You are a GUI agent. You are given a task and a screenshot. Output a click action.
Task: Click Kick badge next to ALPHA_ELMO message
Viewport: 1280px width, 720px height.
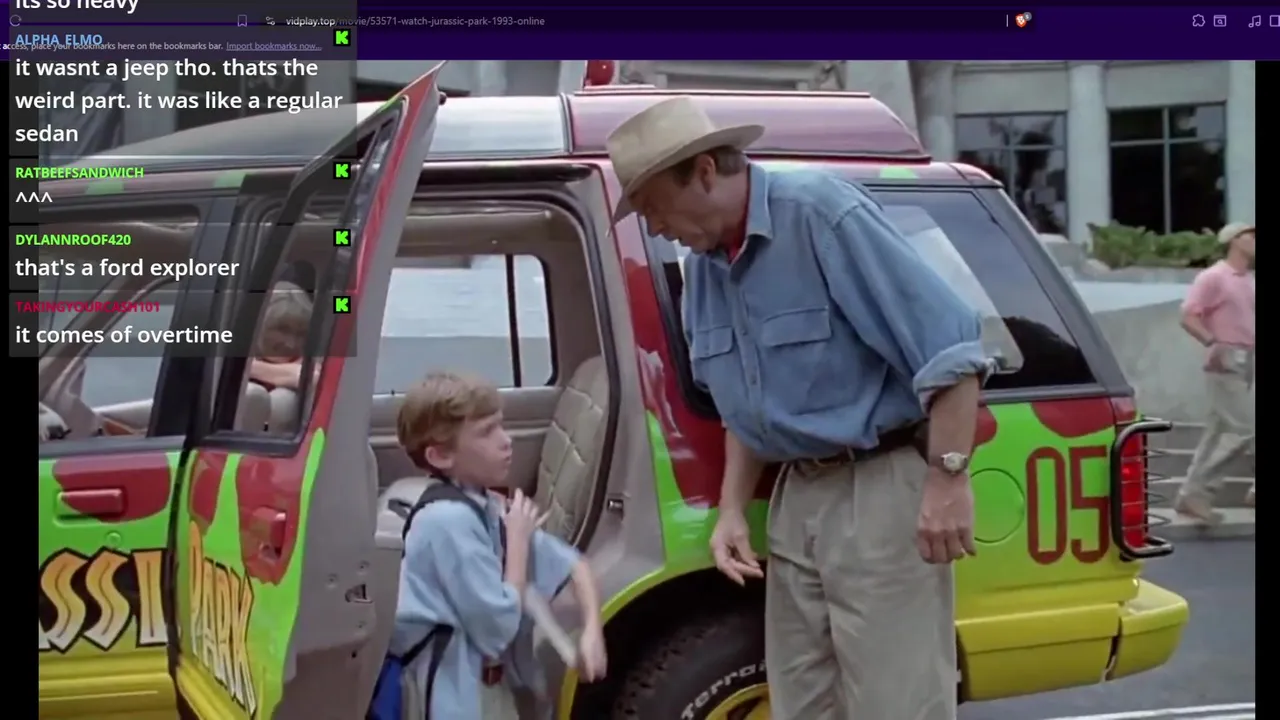[x=342, y=38]
